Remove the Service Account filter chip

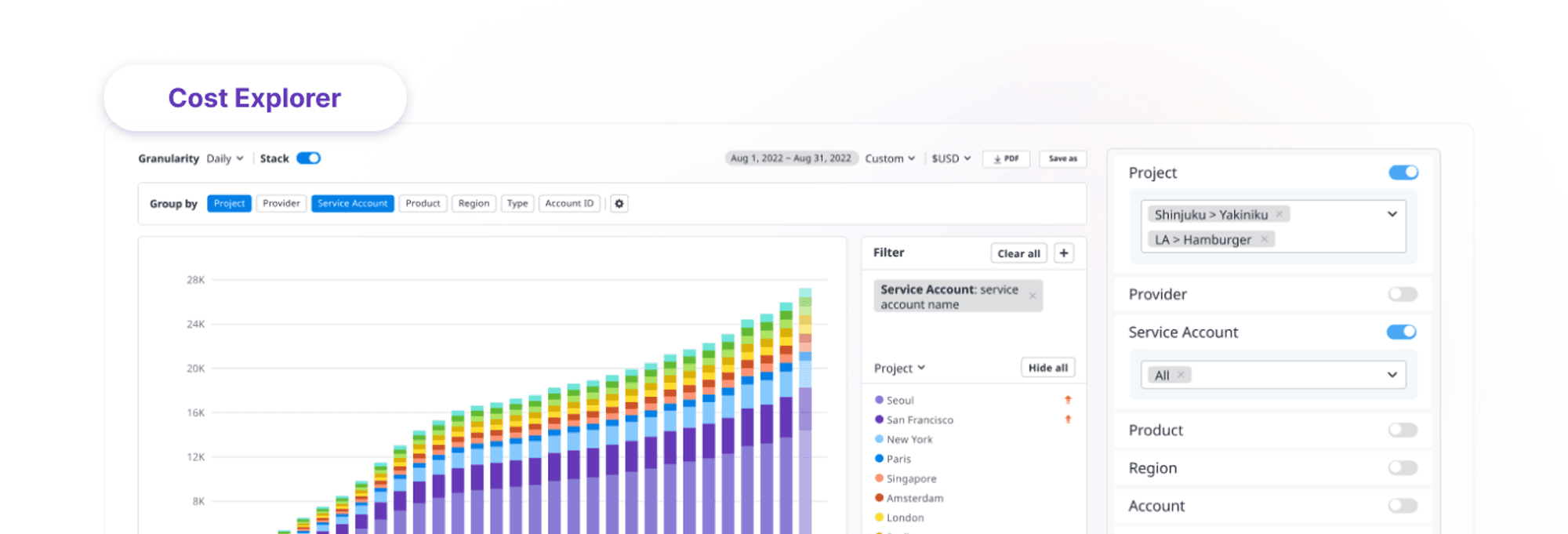click(x=1033, y=296)
